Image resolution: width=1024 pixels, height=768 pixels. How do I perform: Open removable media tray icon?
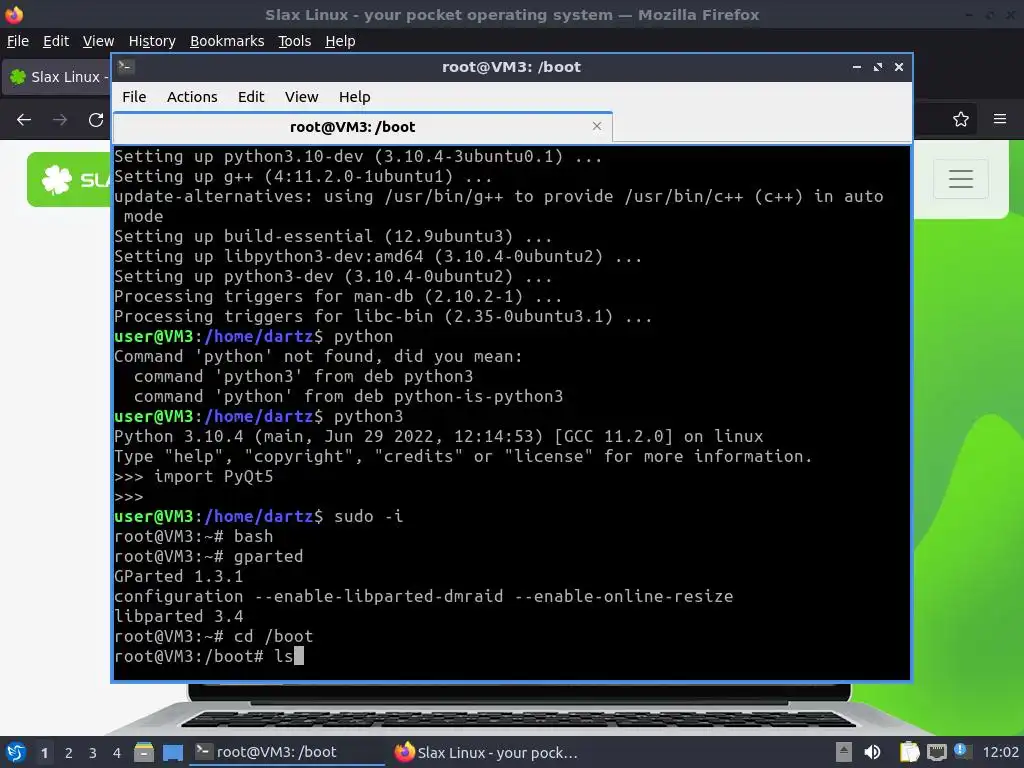click(844, 752)
